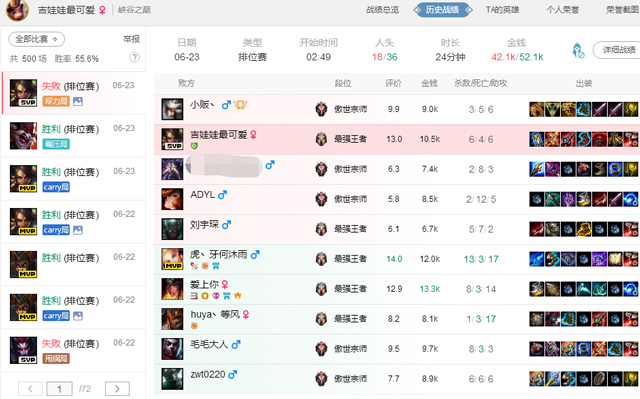
Task: Open the 荣誉截图 tab
Action: 622,10
